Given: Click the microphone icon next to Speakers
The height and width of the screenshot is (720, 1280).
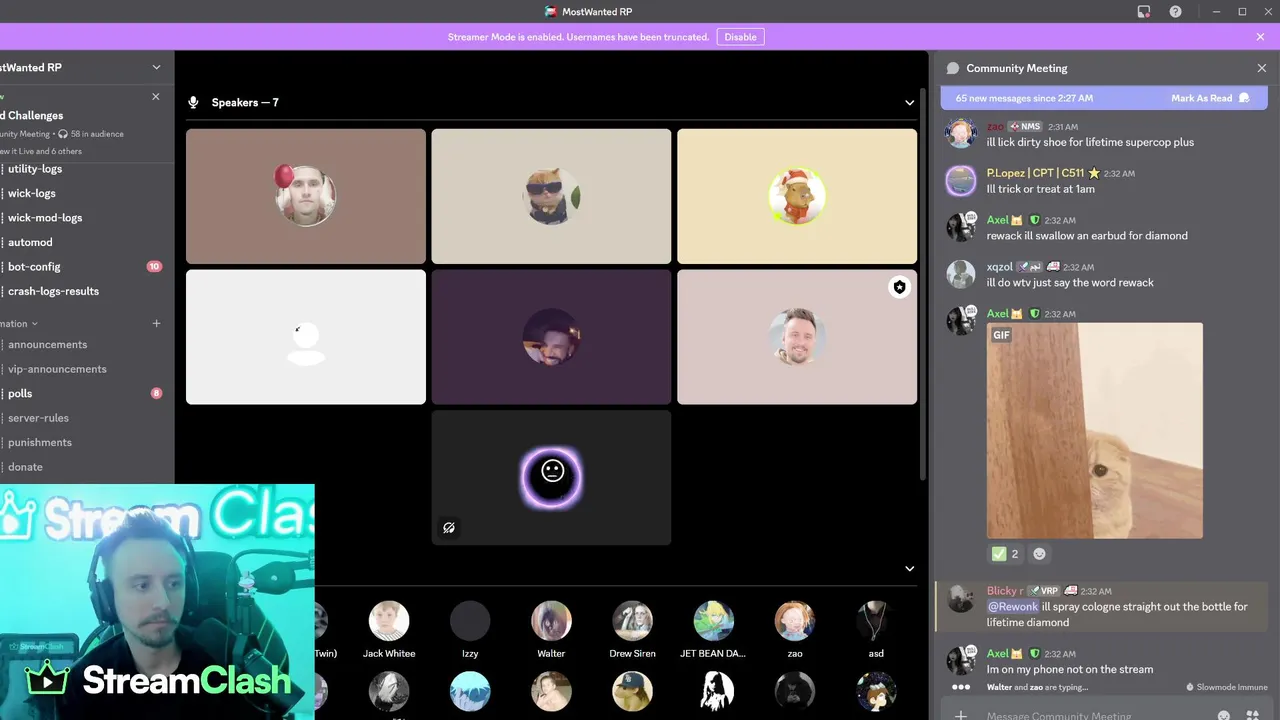Looking at the screenshot, I should (193, 102).
